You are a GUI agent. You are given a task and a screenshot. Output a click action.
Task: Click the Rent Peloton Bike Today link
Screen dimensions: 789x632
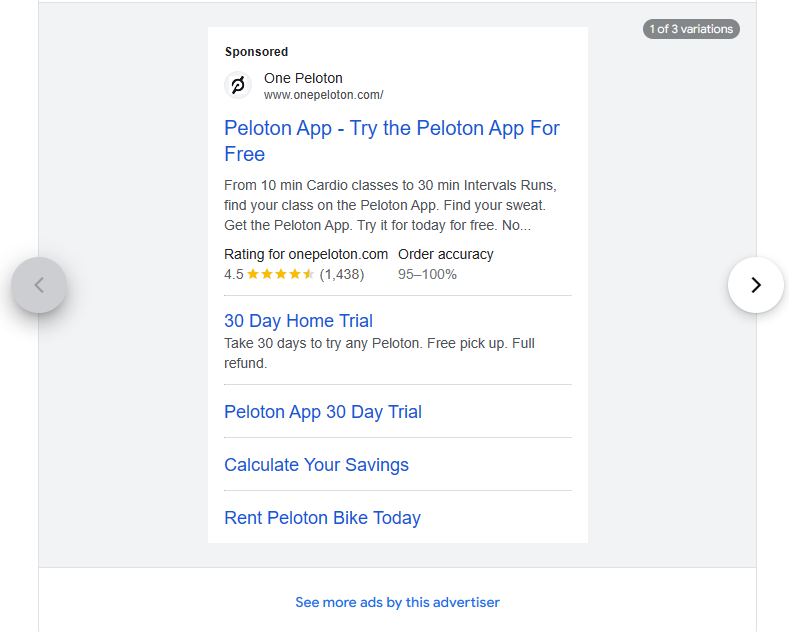tap(322, 518)
